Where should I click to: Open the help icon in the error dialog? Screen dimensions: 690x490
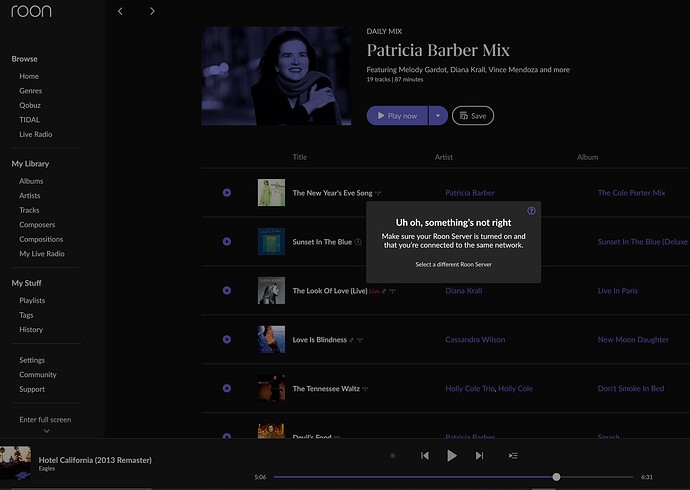point(531,211)
